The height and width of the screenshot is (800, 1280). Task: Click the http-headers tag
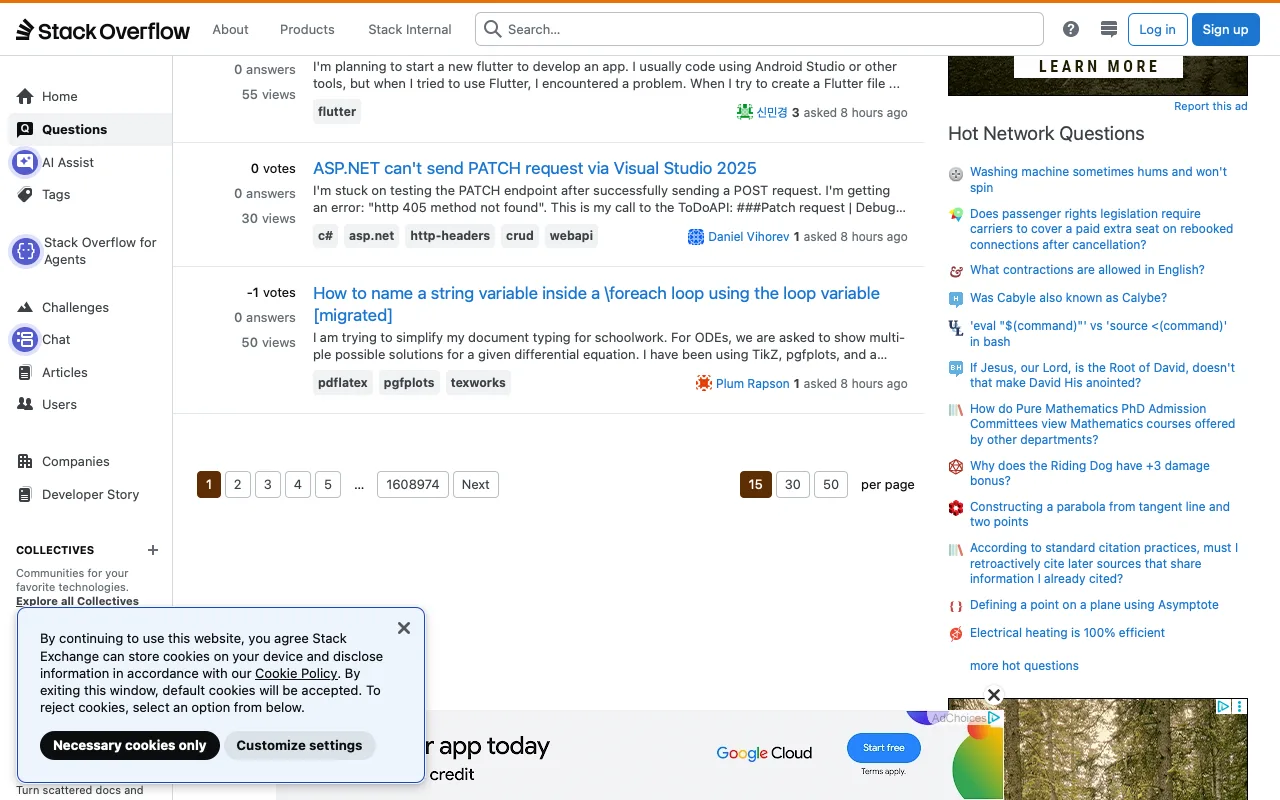tap(450, 236)
